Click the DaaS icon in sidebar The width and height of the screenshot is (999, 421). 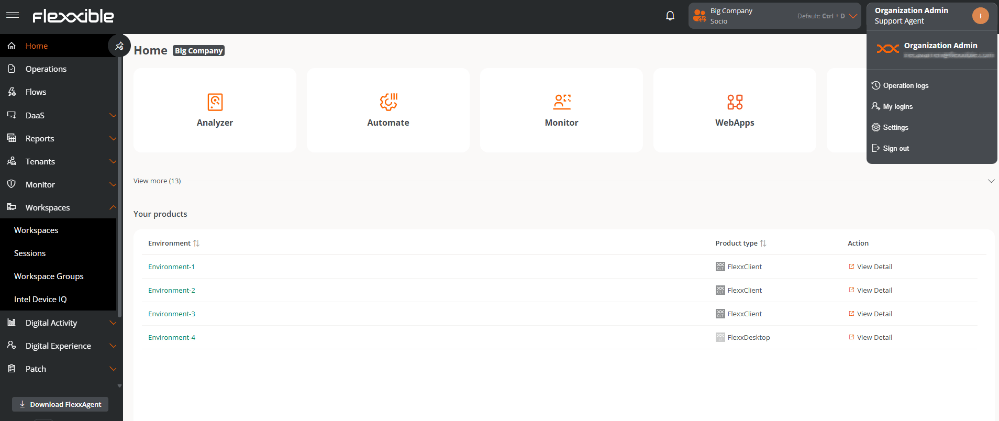click(11, 115)
